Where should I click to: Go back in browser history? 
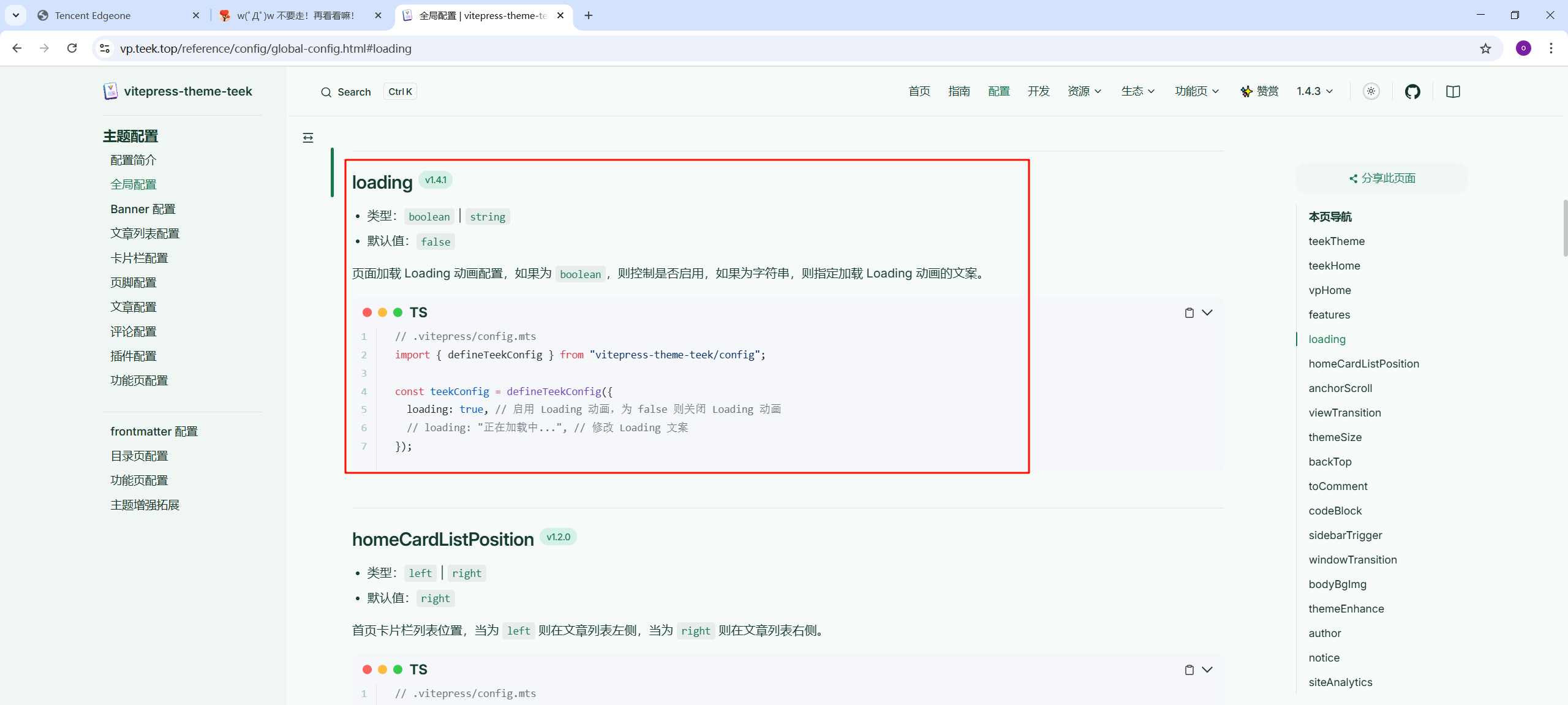[x=17, y=48]
